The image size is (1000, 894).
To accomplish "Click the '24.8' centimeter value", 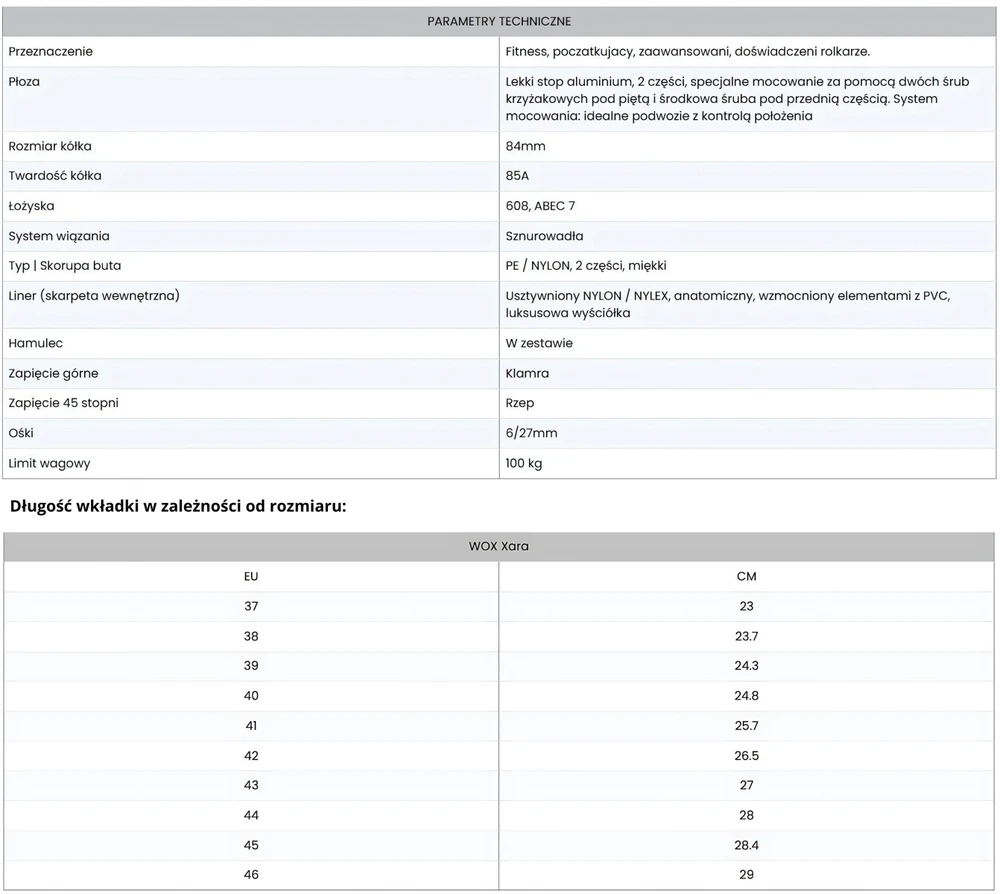I will point(747,696).
